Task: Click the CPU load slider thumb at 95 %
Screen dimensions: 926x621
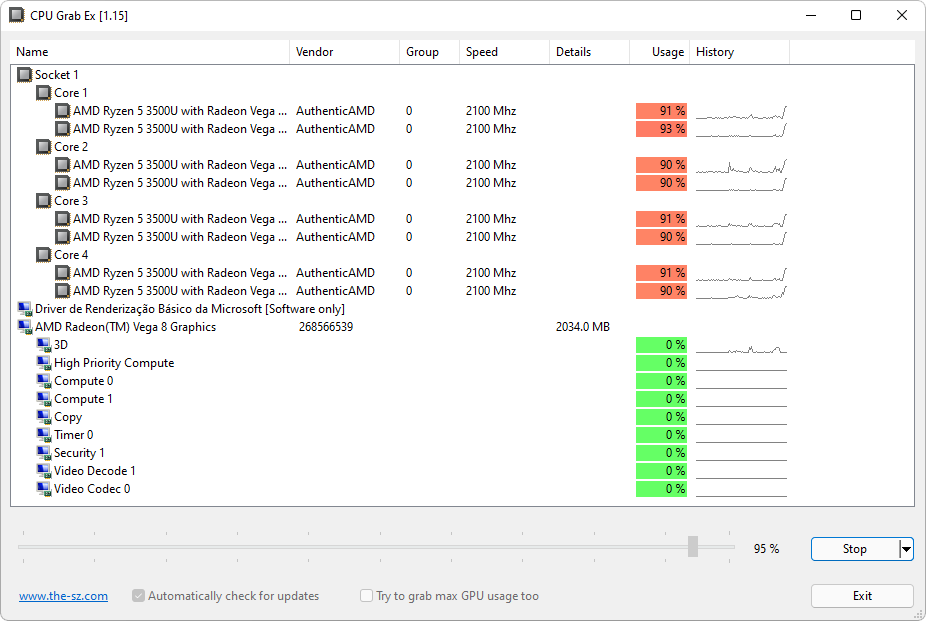Action: click(x=693, y=547)
